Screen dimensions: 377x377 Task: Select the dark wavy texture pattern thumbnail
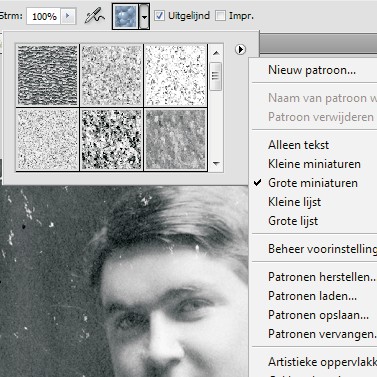point(47,75)
